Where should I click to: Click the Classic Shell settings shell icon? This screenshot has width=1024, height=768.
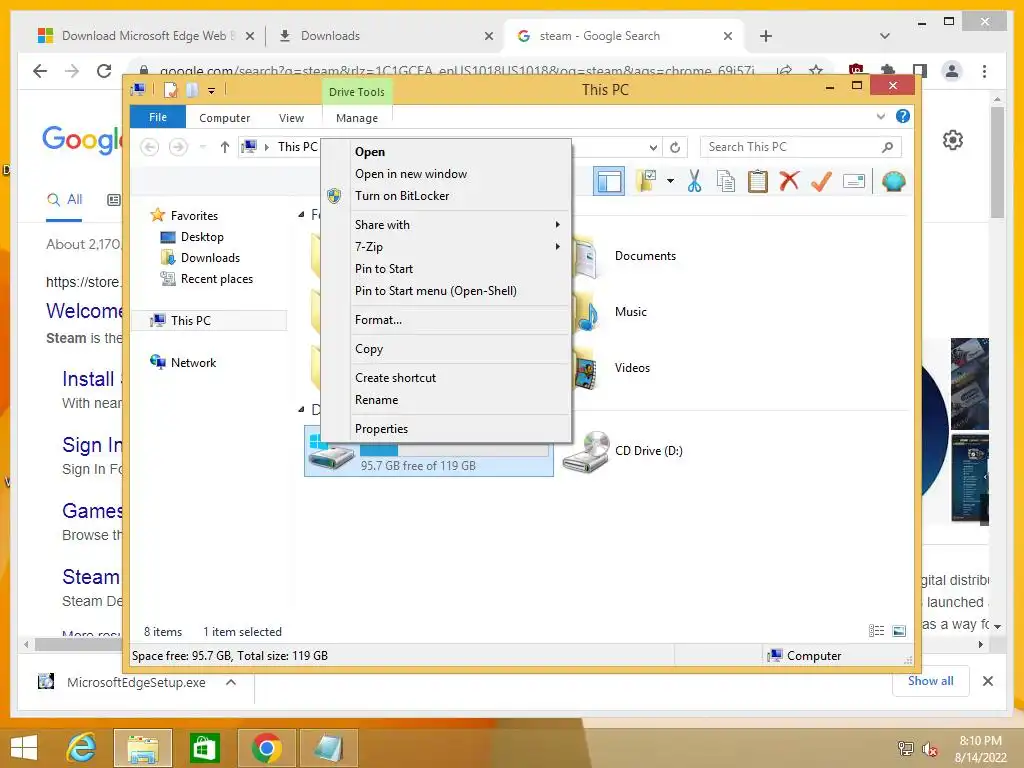[893, 181]
